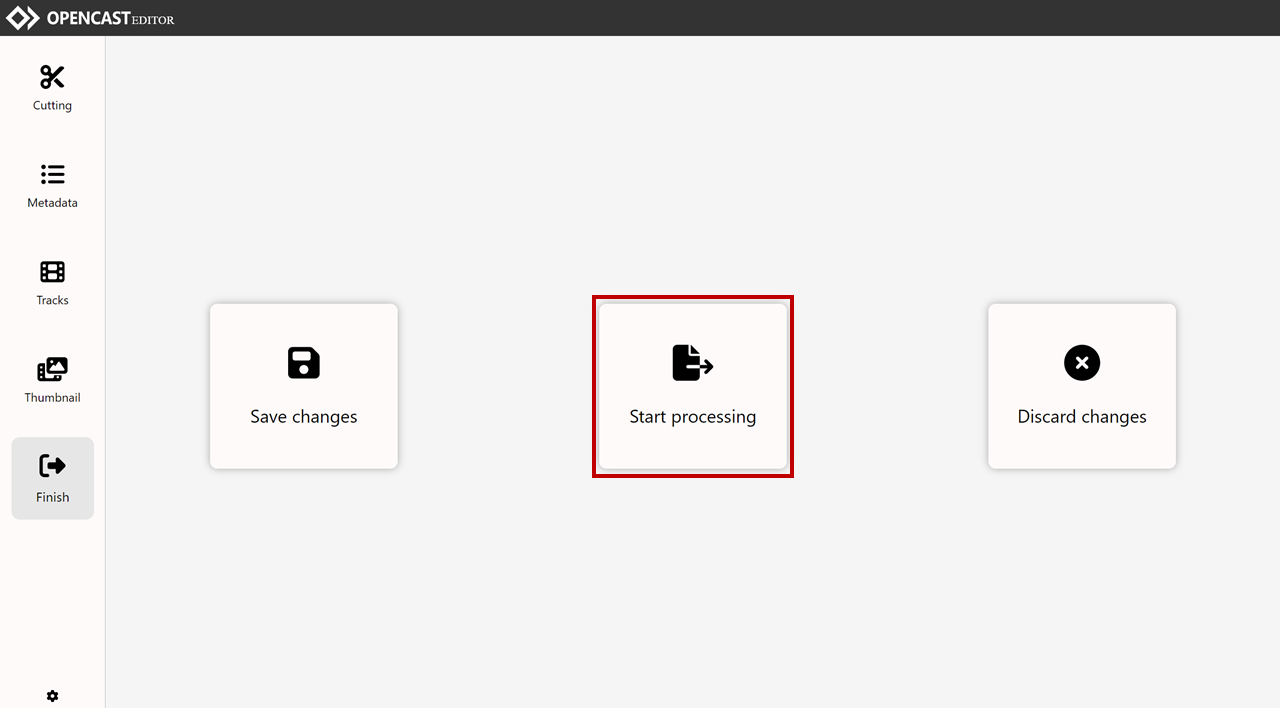Screen dimensions: 1280x708
Task: Switch to the Metadata tab label
Action: pyautogui.click(x=52, y=203)
